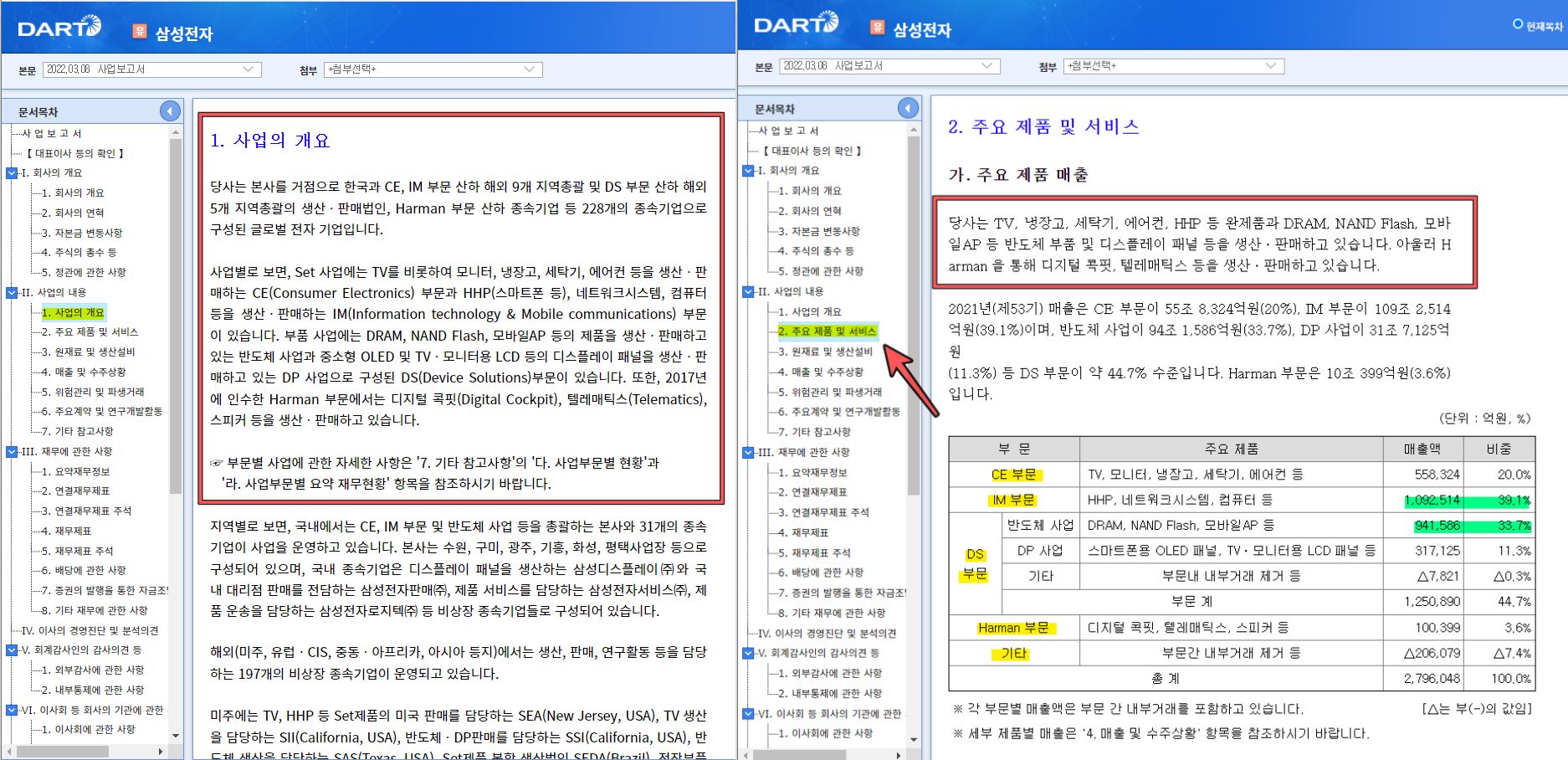Open '7. 기타 참고사항' in right tree

(815, 432)
